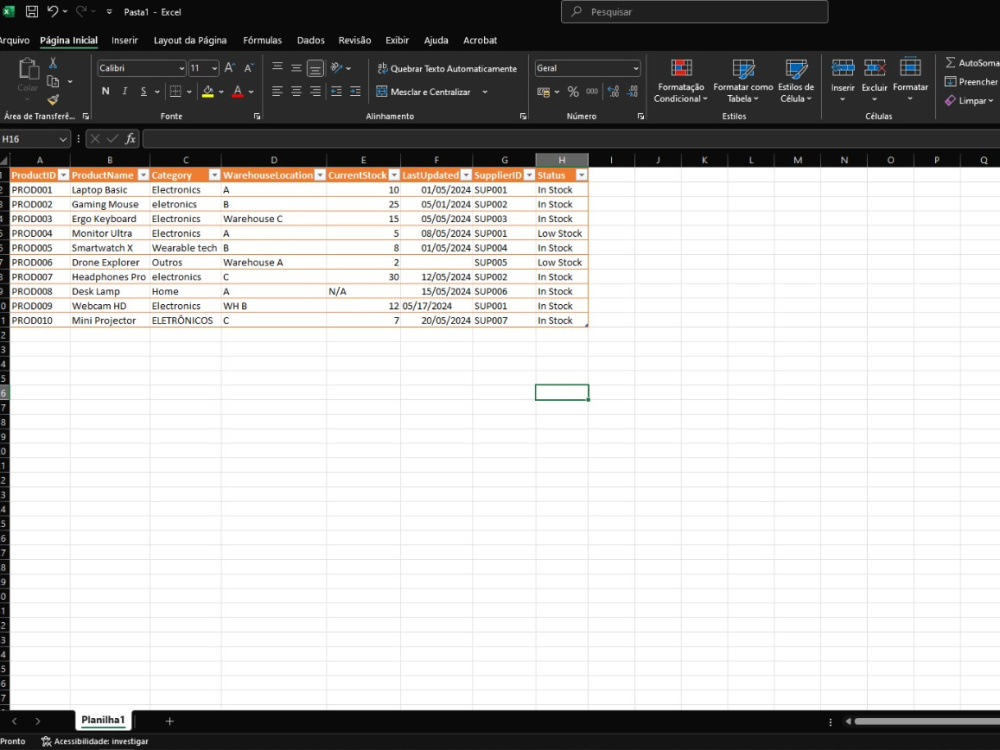This screenshot has height=750, width=1000.
Task: Click the Name Box showing H16
Action: (x=34, y=138)
